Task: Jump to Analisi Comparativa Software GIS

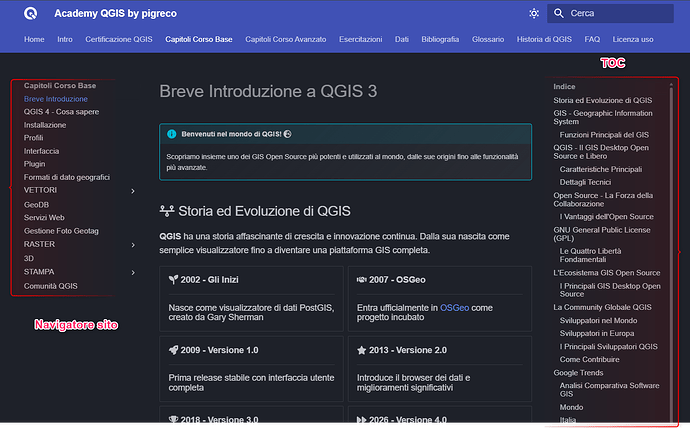Action: click(609, 390)
